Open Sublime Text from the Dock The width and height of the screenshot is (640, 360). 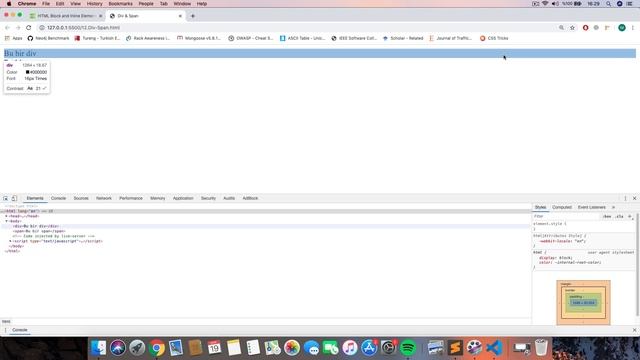[x=455, y=348]
